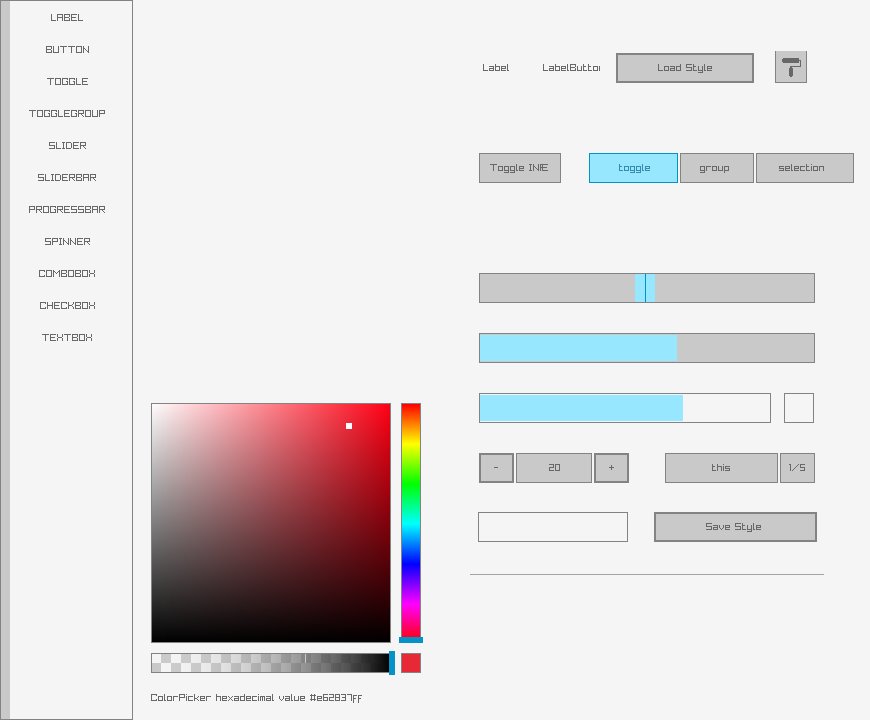Toggle the Toggle INFE button
The width and height of the screenshot is (870, 720).
tap(519, 168)
